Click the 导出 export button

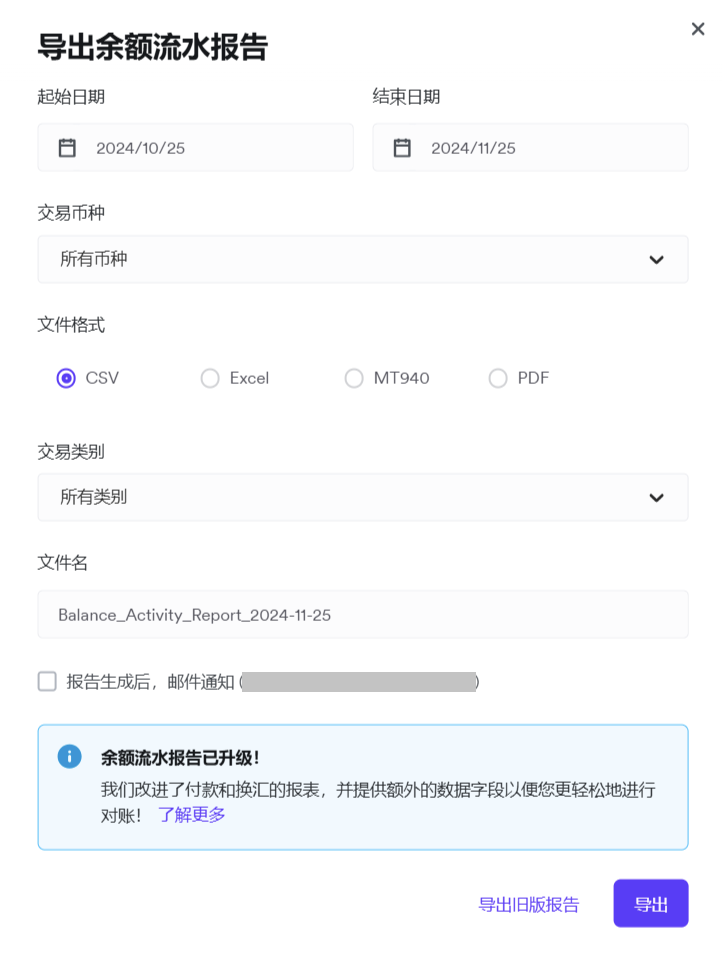tap(650, 904)
